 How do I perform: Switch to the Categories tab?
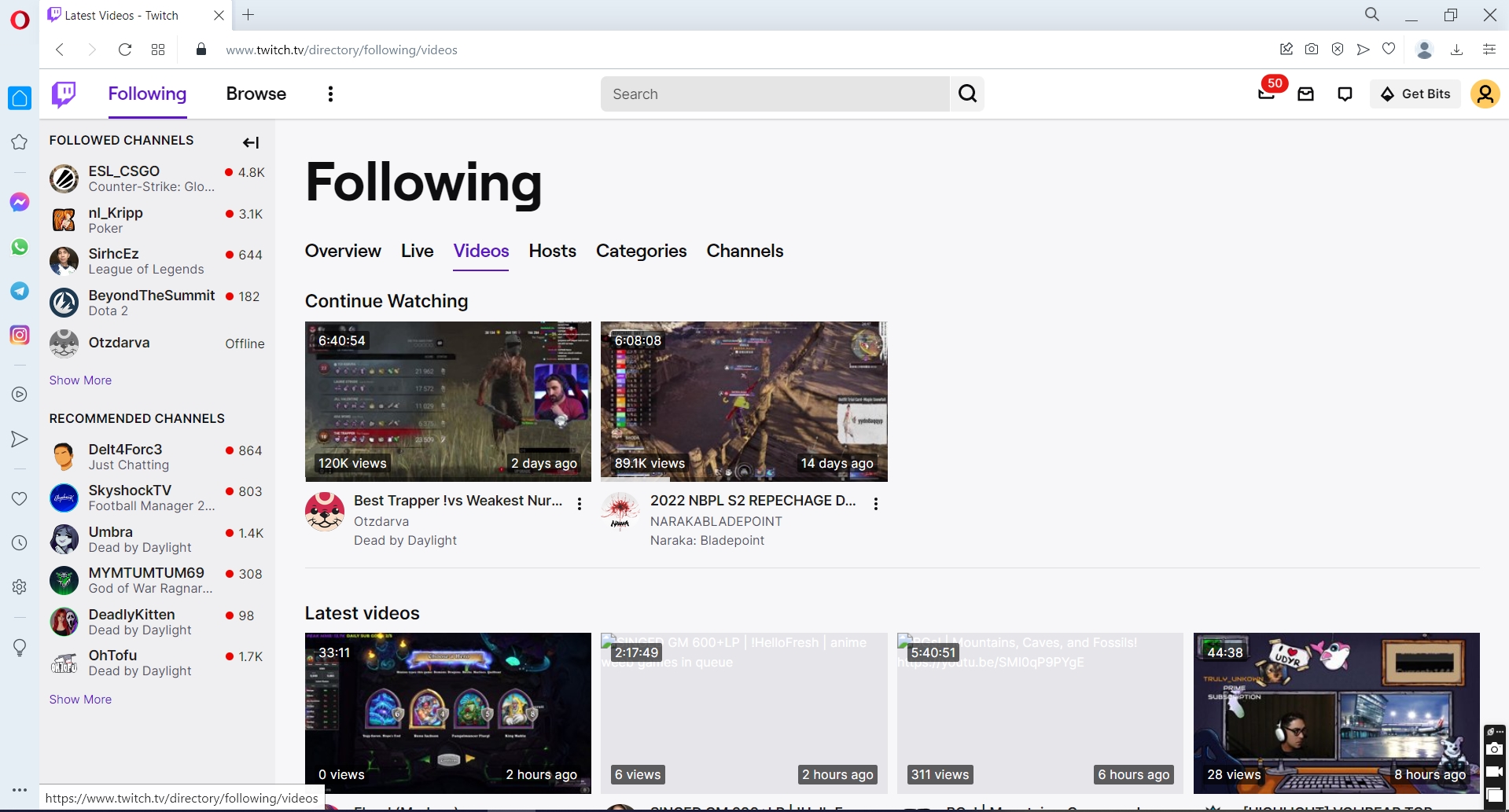(x=641, y=251)
